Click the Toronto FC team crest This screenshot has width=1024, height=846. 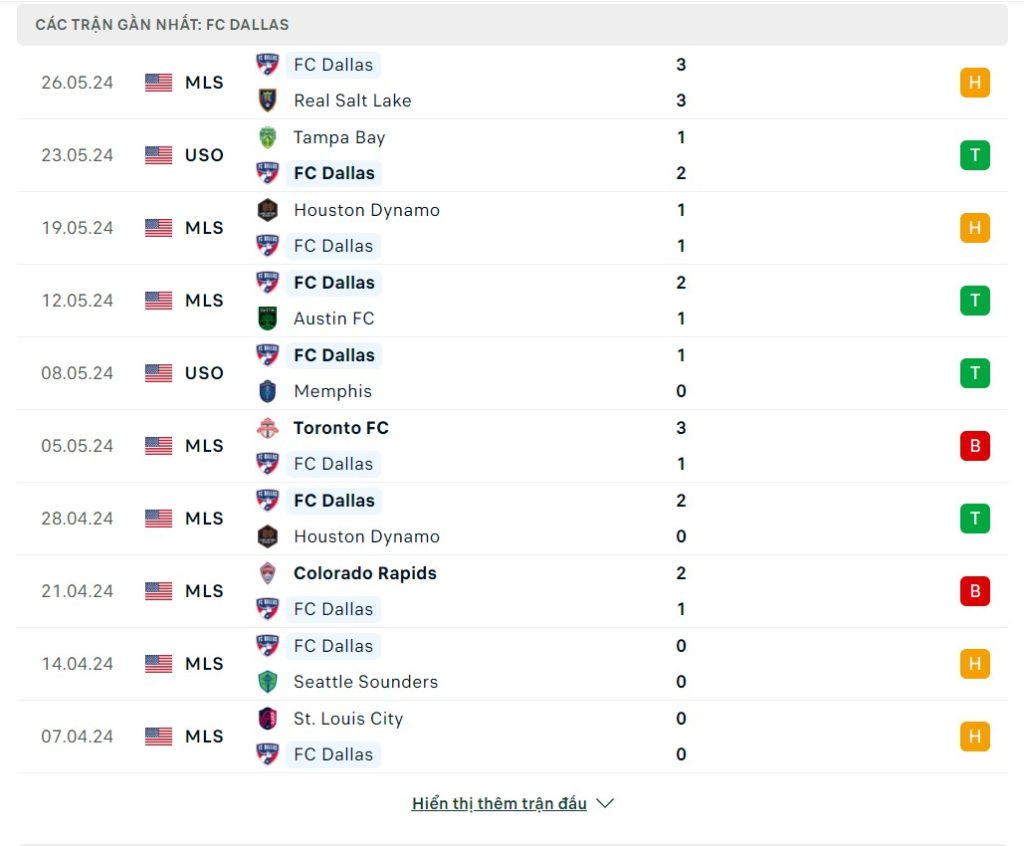267,428
